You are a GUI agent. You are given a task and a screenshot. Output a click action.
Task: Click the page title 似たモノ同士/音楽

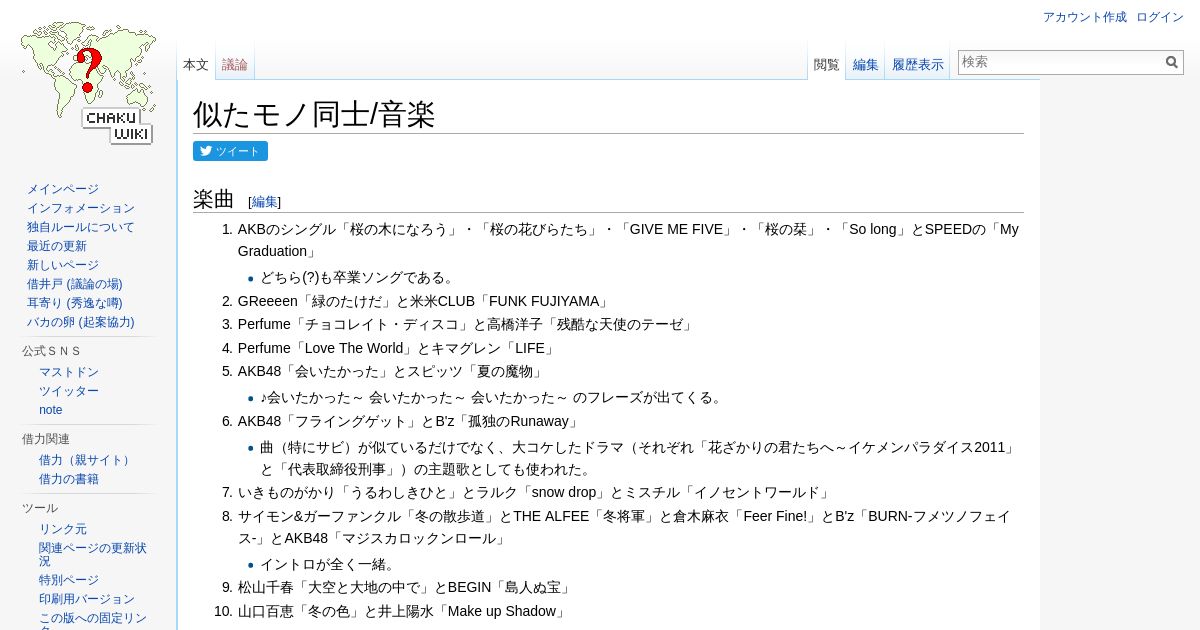pos(314,114)
